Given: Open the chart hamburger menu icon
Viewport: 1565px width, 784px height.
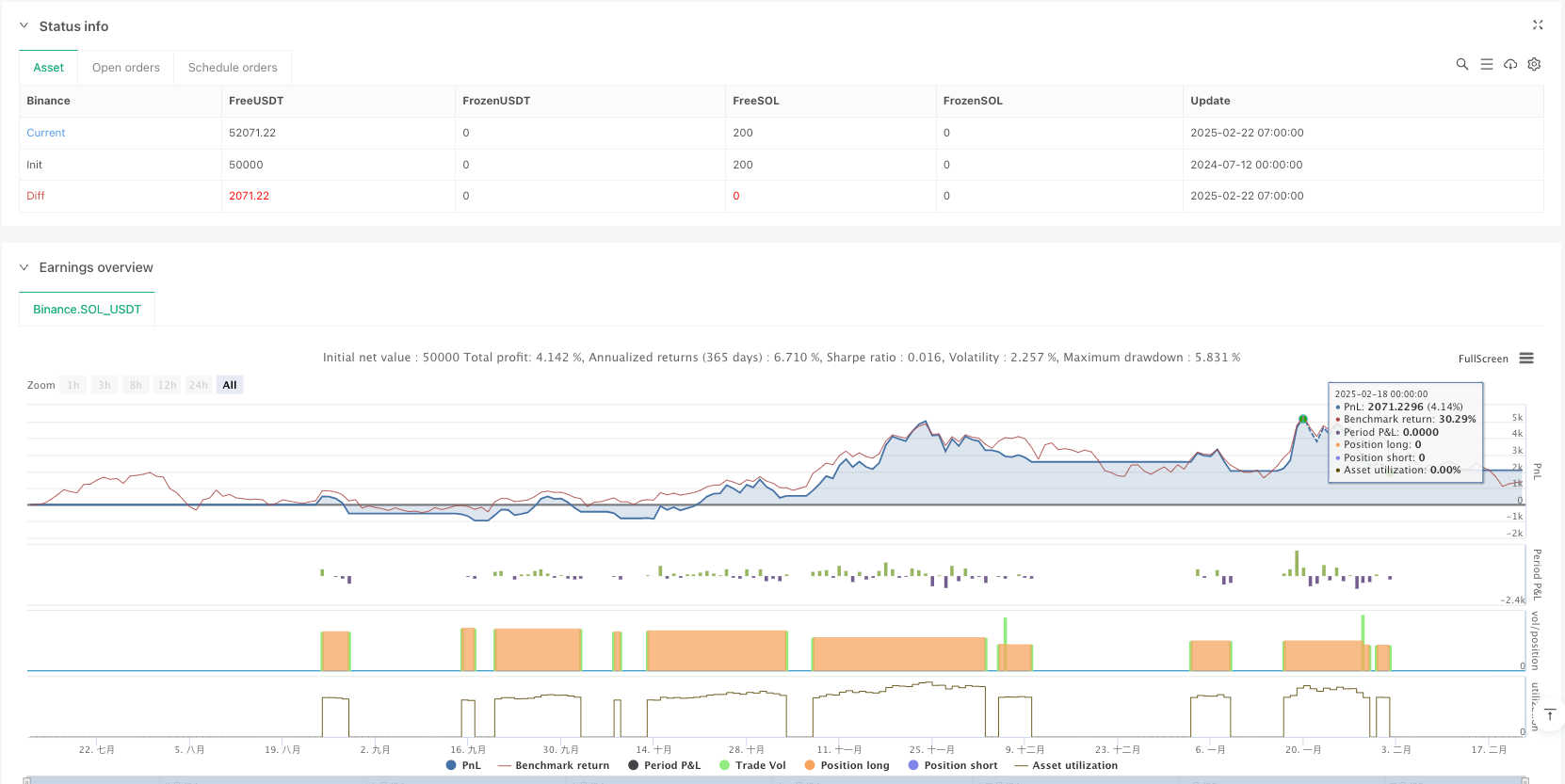Looking at the screenshot, I should (x=1526, y=359).
